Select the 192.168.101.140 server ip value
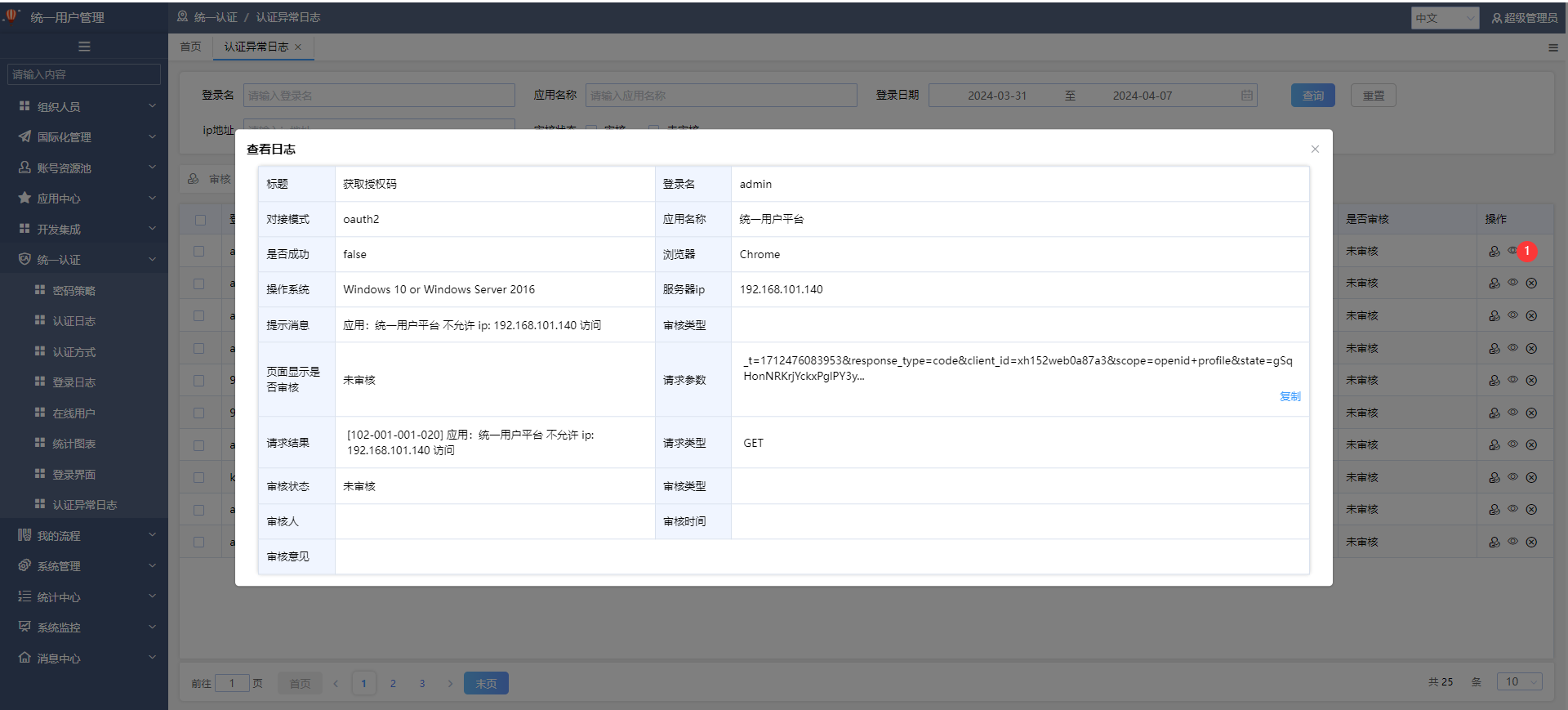1568x710 pixels. (782, 289)
